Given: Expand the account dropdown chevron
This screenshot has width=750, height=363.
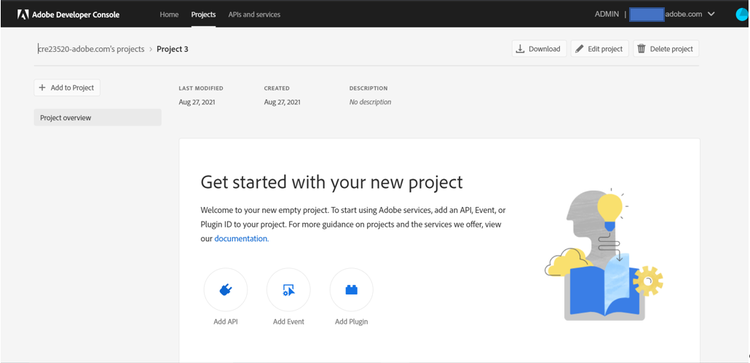Looking at the screenshot, I should (711, 14).
